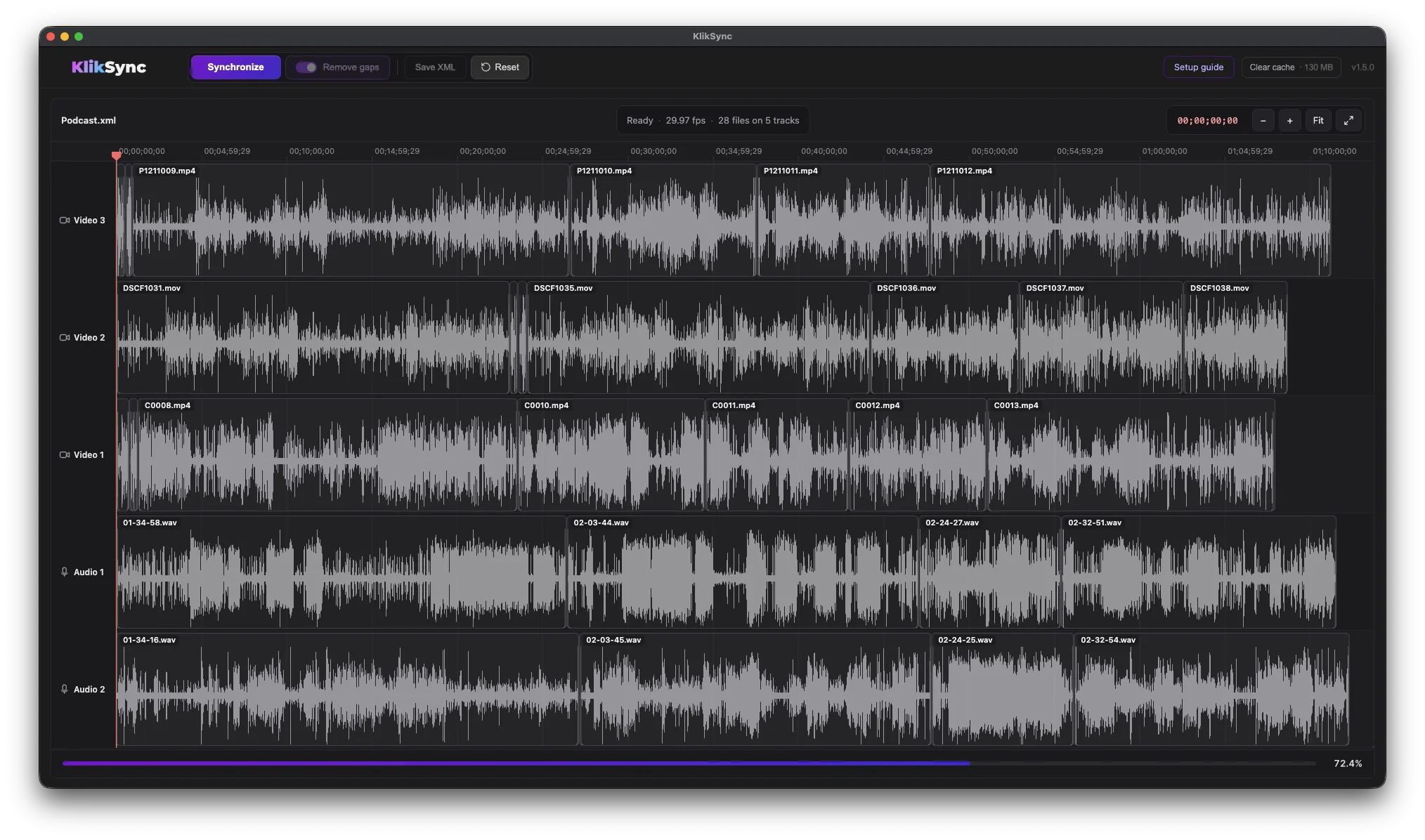This screenshot has height=840, width=1425.
Task: Click 00;30;00;00 on the time ruler
Action: click(x=653, y=152)
